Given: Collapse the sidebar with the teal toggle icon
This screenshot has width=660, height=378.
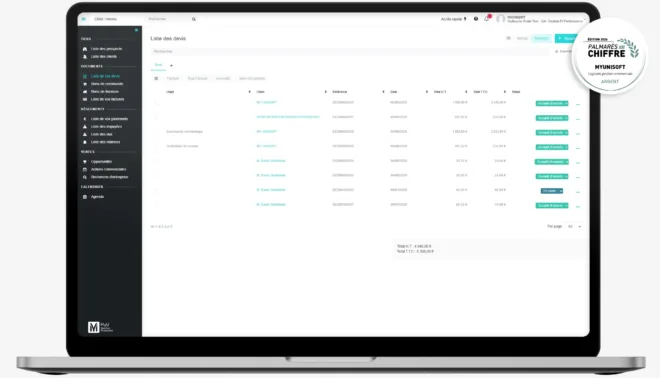Looking at the screenshot, I should (136, 30).
